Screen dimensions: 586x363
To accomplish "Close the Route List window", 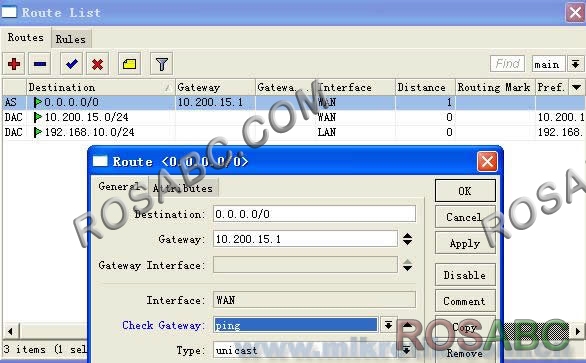I will (575, 13).
